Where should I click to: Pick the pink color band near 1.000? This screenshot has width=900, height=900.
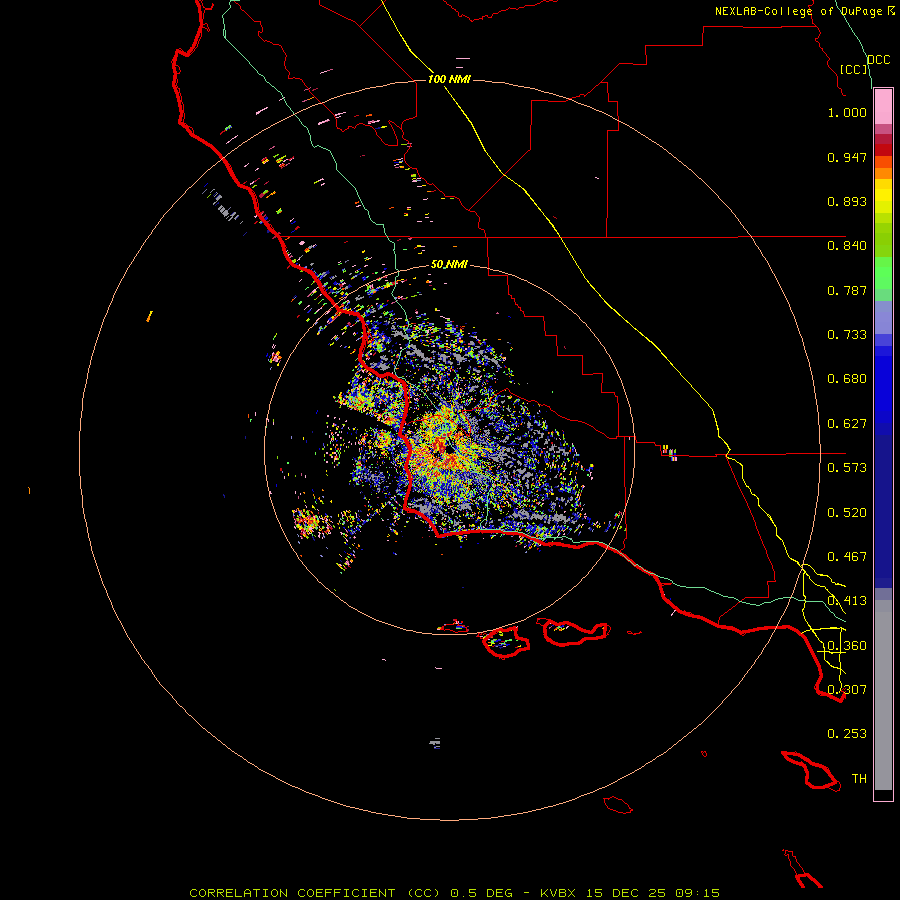pyautogui.click(x=883, y=107)
